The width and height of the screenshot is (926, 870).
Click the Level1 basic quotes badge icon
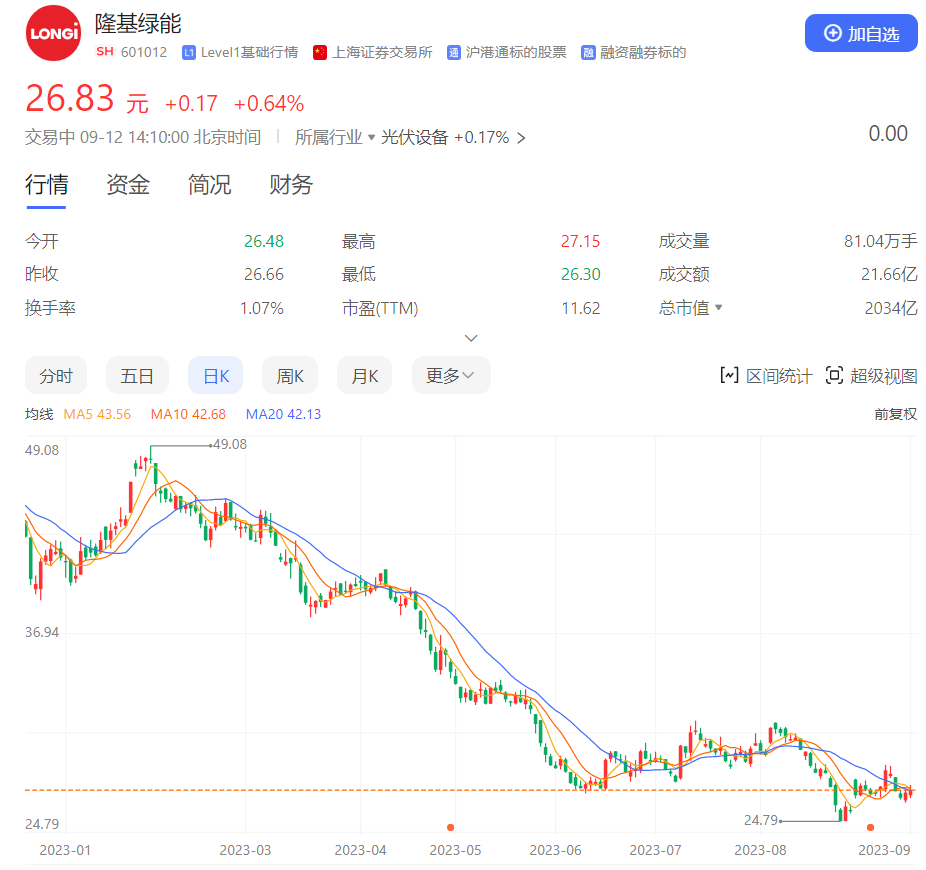pos(189,52)
